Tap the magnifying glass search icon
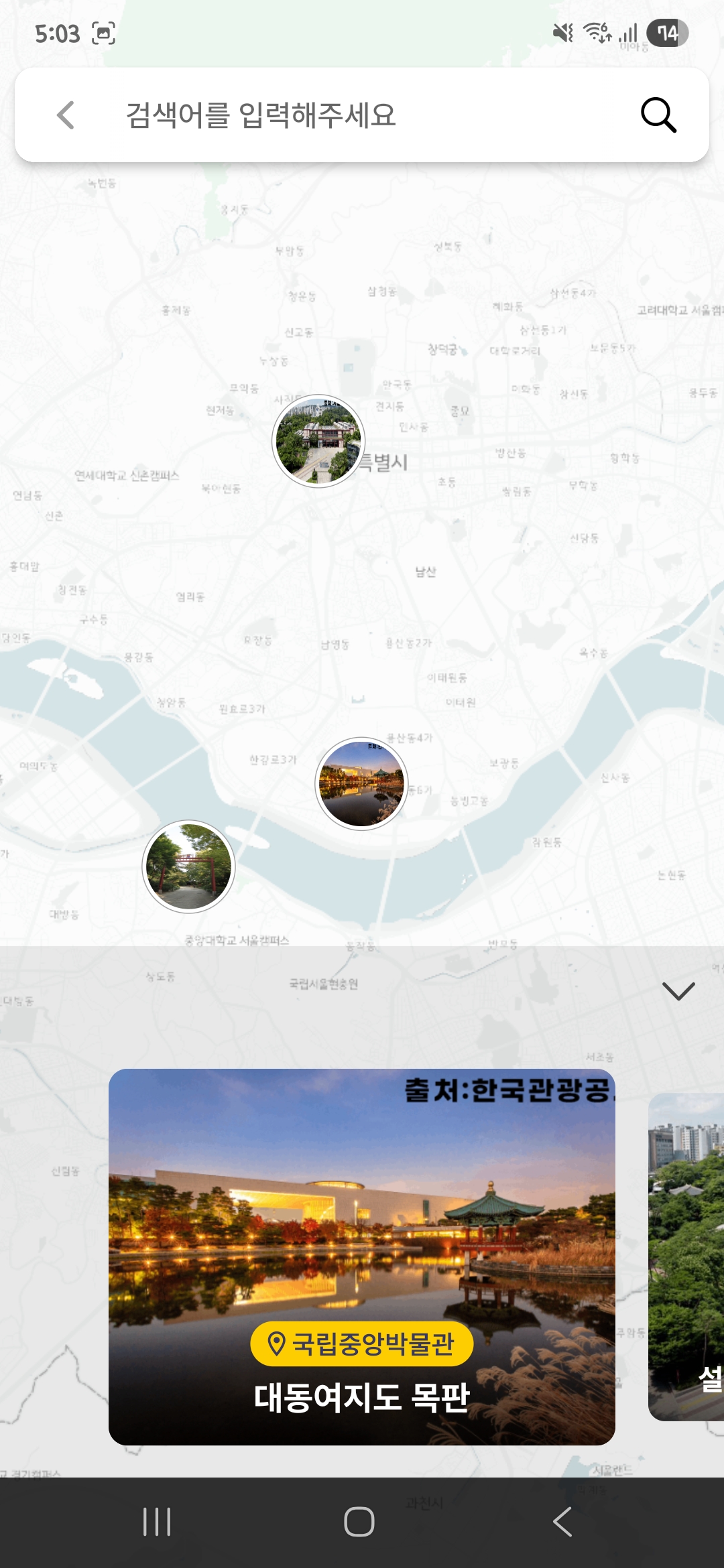 coord(658,115)
